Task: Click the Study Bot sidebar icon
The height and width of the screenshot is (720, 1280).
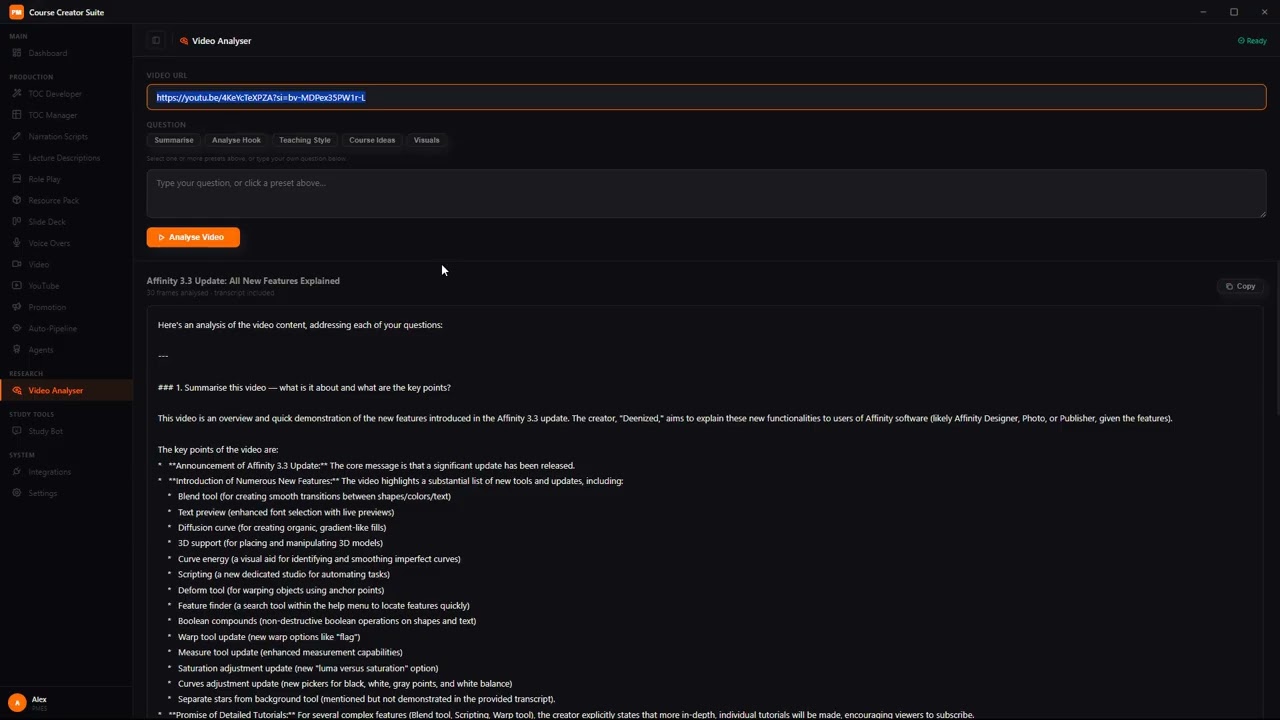Action: tap(17, 431)
